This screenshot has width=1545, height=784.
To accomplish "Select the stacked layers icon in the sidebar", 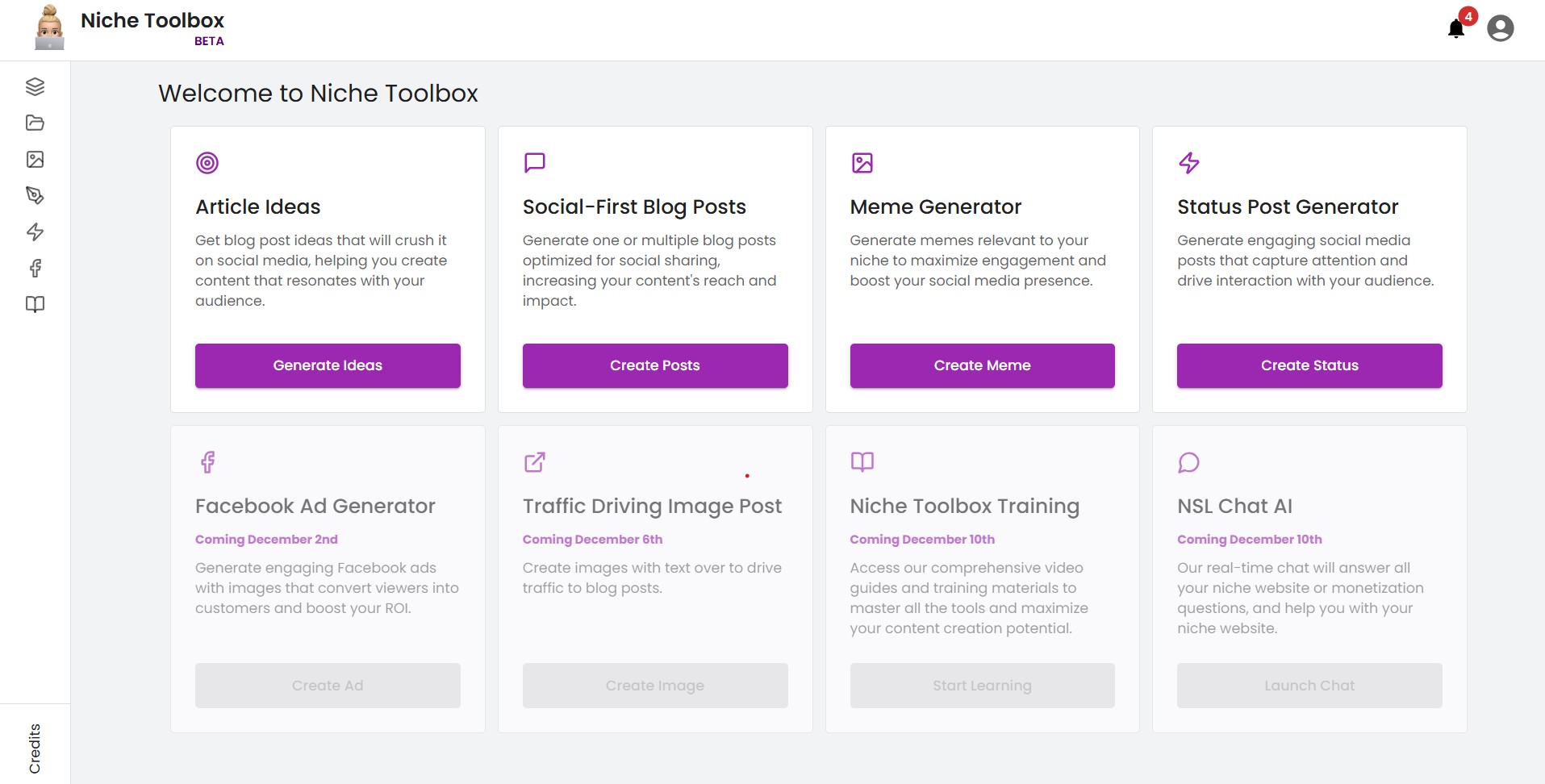I will tap(34, 86).
